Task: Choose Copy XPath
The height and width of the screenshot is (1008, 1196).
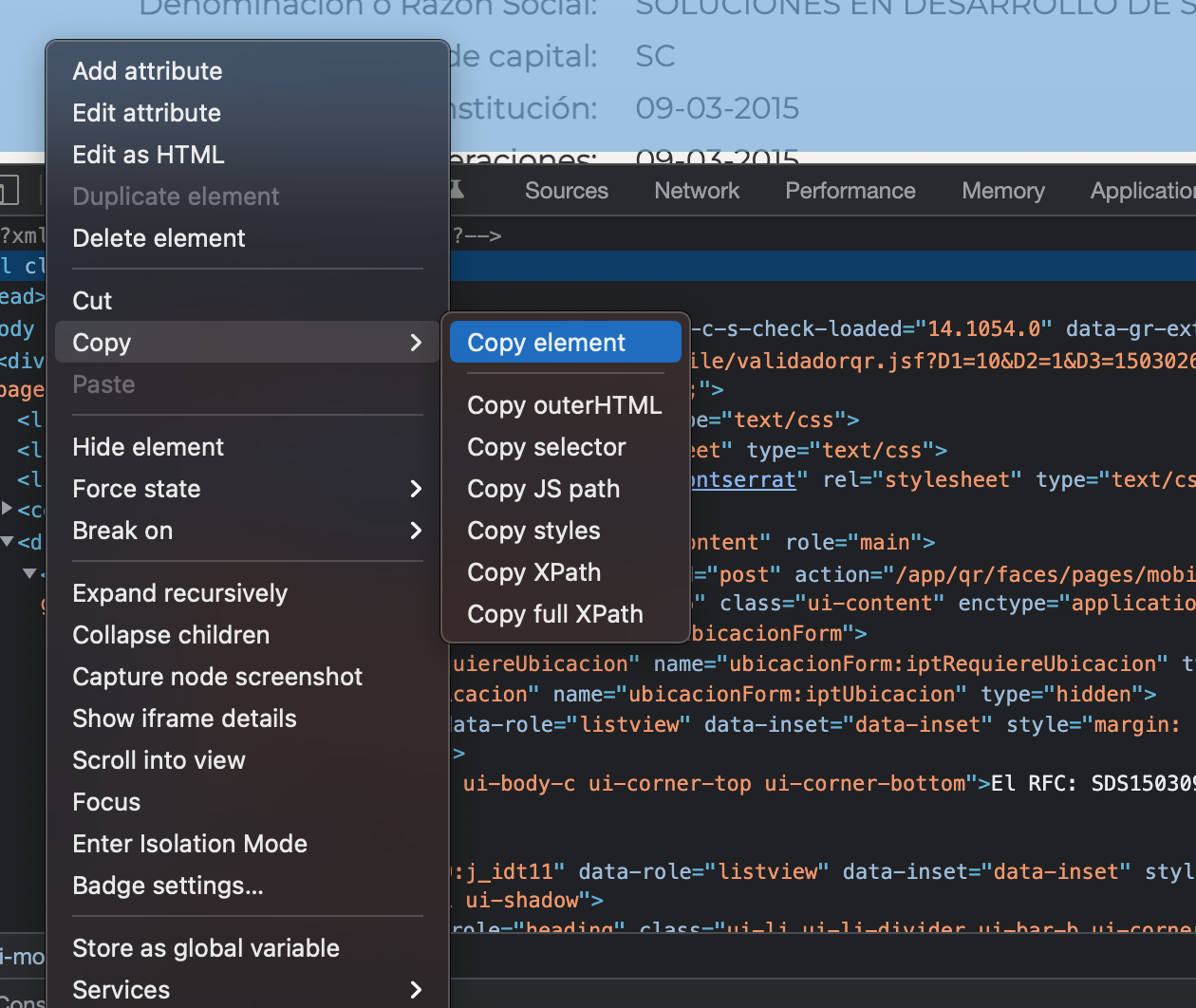Action: point(566,572)
